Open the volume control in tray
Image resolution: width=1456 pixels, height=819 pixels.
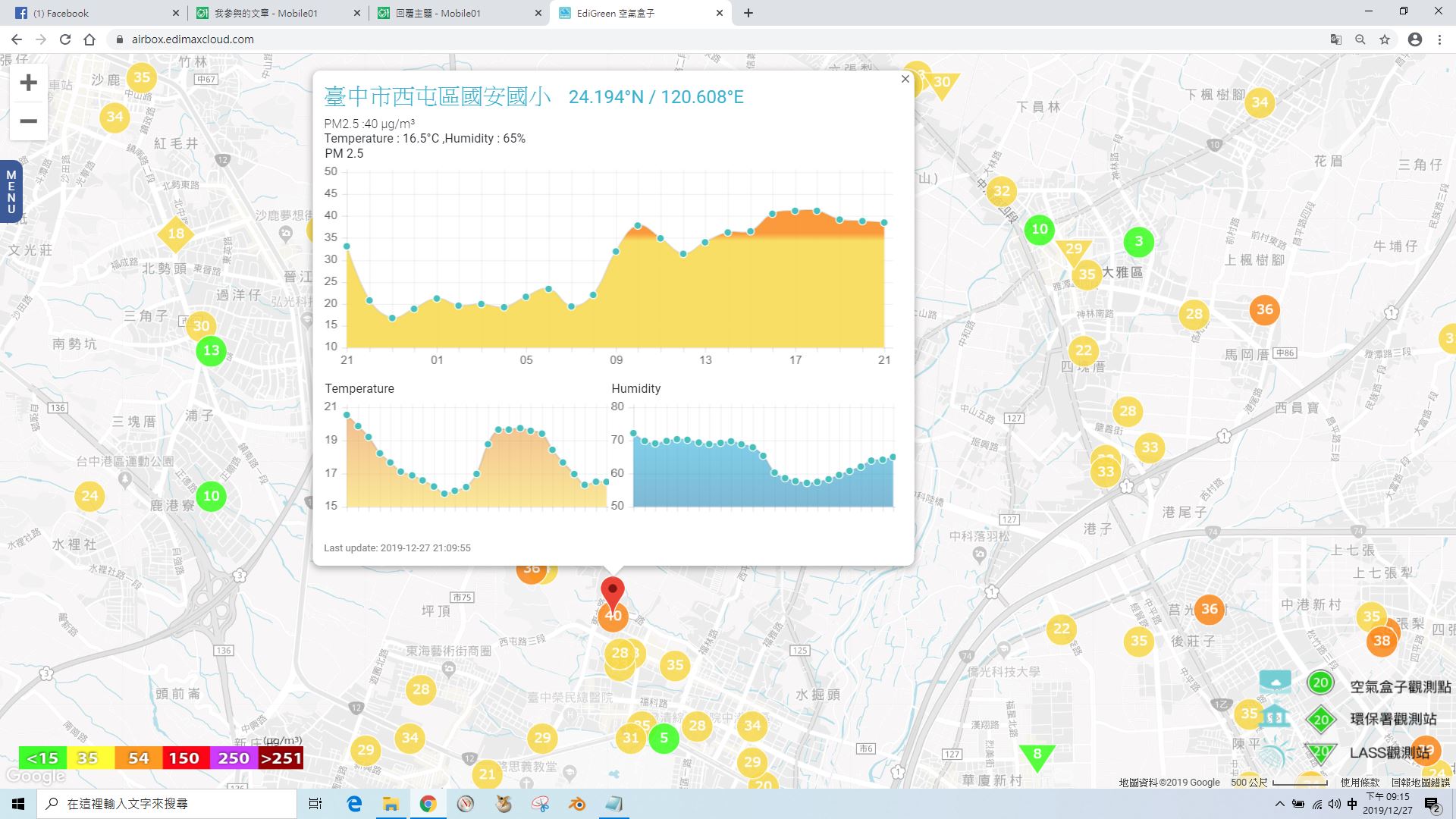point(1334,804)
